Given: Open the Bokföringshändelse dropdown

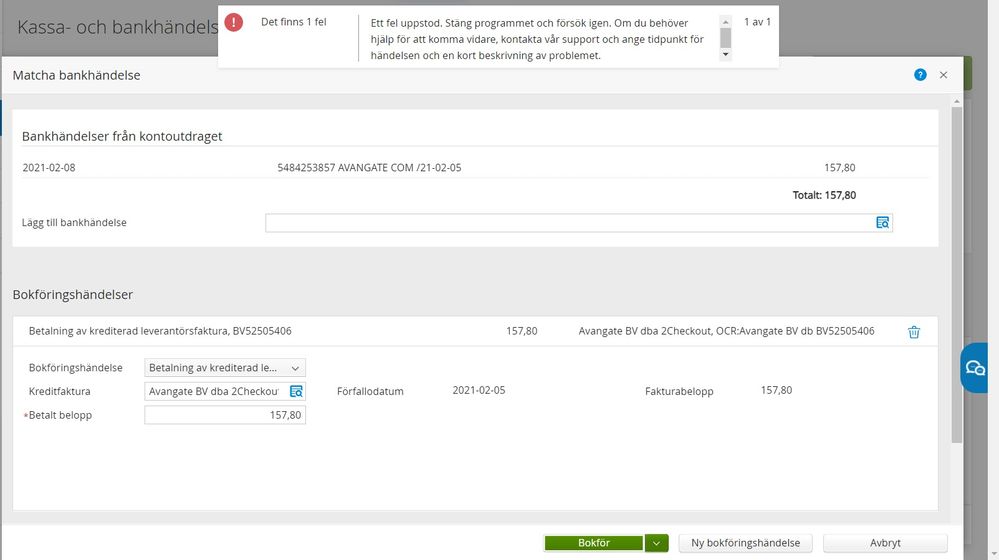Looking at the screenshot, I should click(225, 368).
